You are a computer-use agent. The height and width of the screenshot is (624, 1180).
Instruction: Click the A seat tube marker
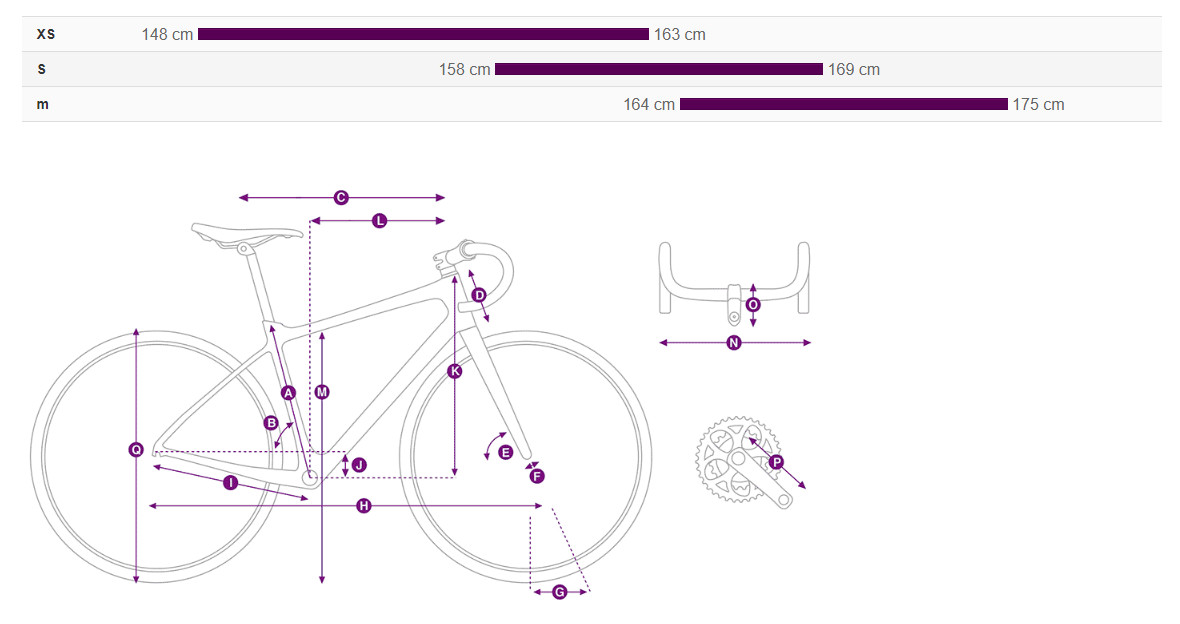(x=288, y=393)
